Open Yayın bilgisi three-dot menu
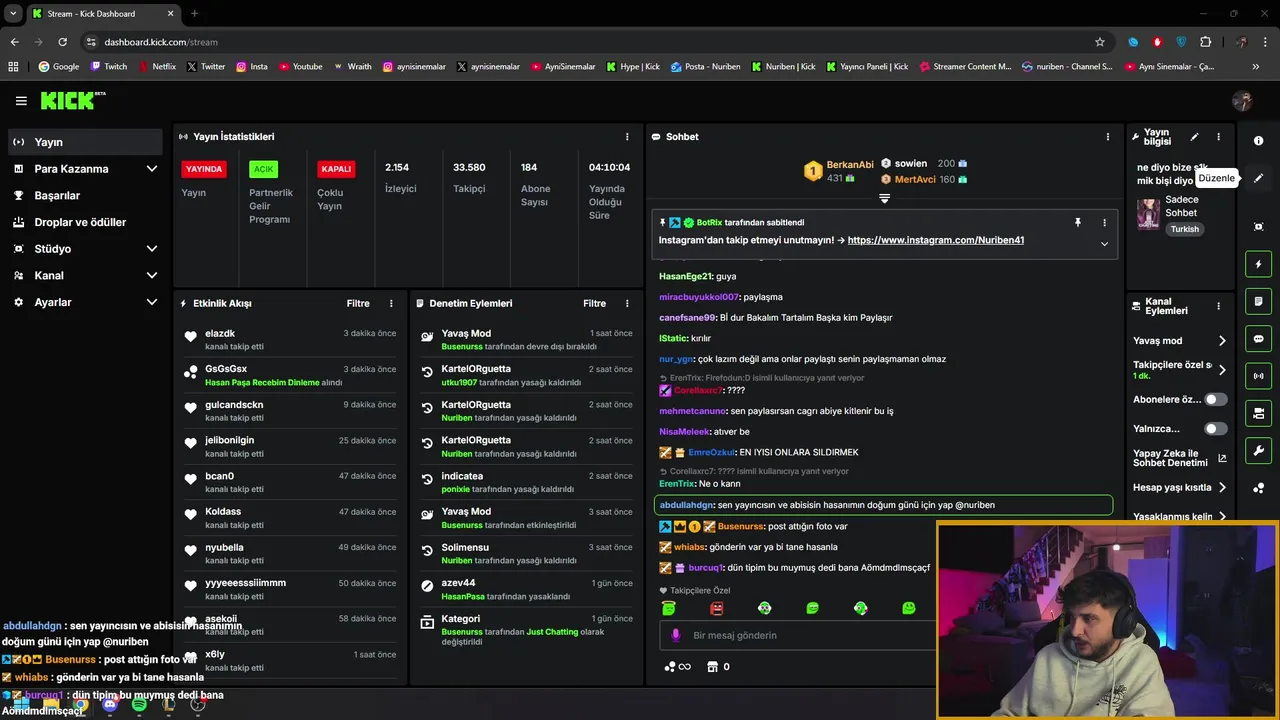This screenshot has width=1280, height=720. pos(1218,137)
